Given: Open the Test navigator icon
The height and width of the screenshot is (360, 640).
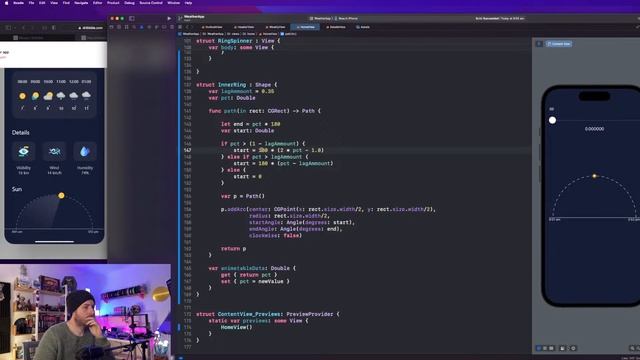Looking at the screenshot, I should [x=149, y=27].
